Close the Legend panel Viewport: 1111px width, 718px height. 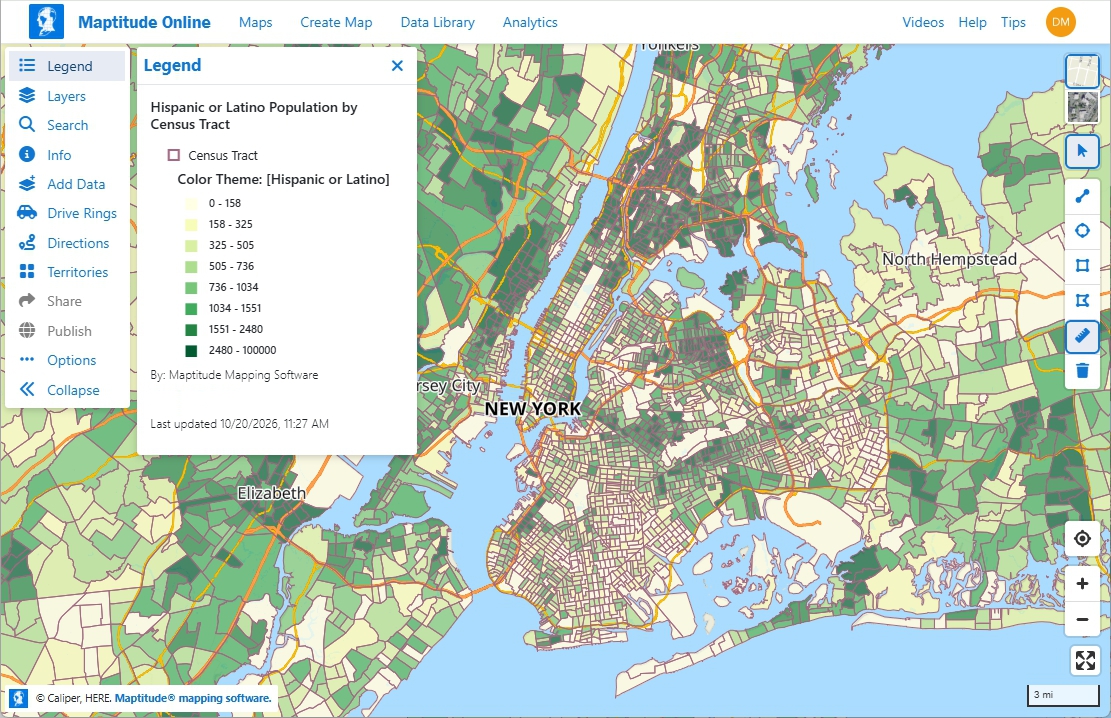click(x=397, y=66)
